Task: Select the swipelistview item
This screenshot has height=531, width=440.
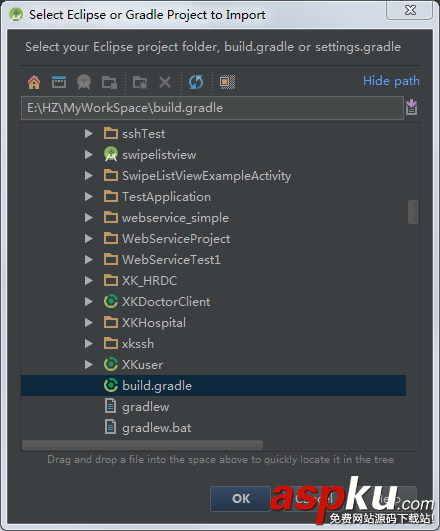Action: [x=159, y=155]
